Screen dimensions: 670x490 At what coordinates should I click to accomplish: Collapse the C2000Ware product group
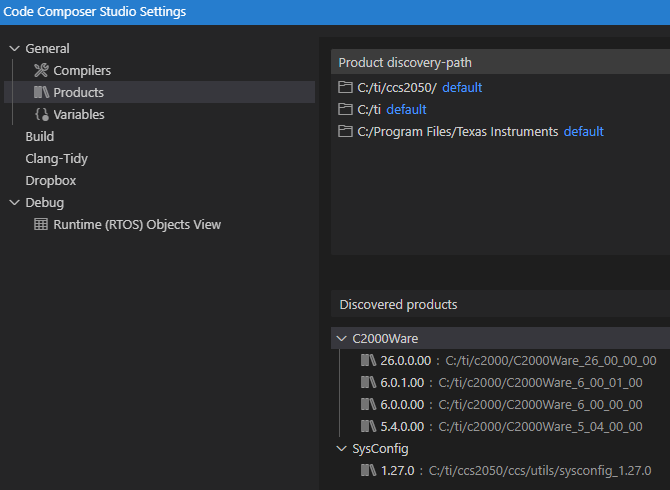click(341, 339)
